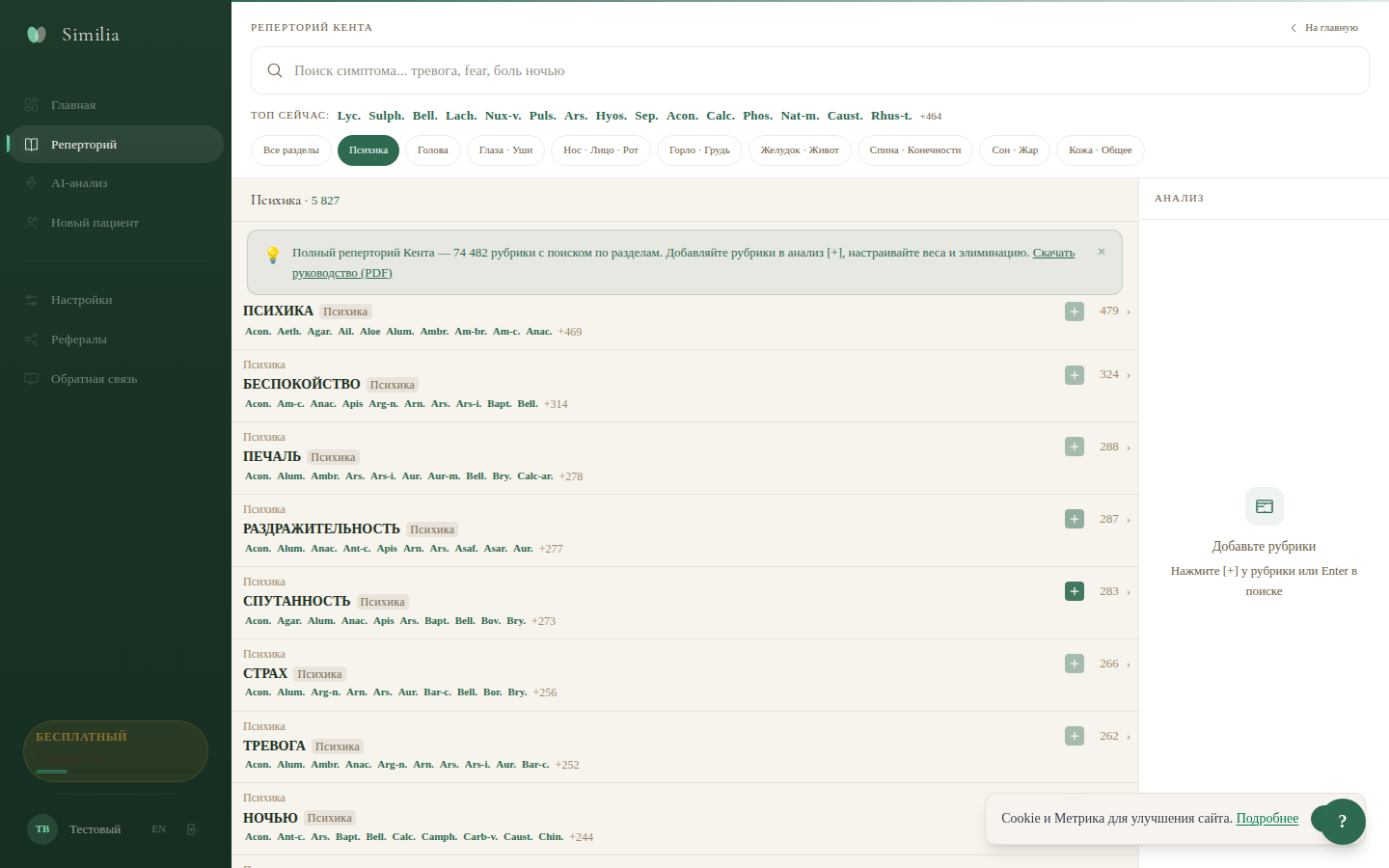Click the Скачать руководство (PDF) link
1389x868 pixels.
(1053, 253)
